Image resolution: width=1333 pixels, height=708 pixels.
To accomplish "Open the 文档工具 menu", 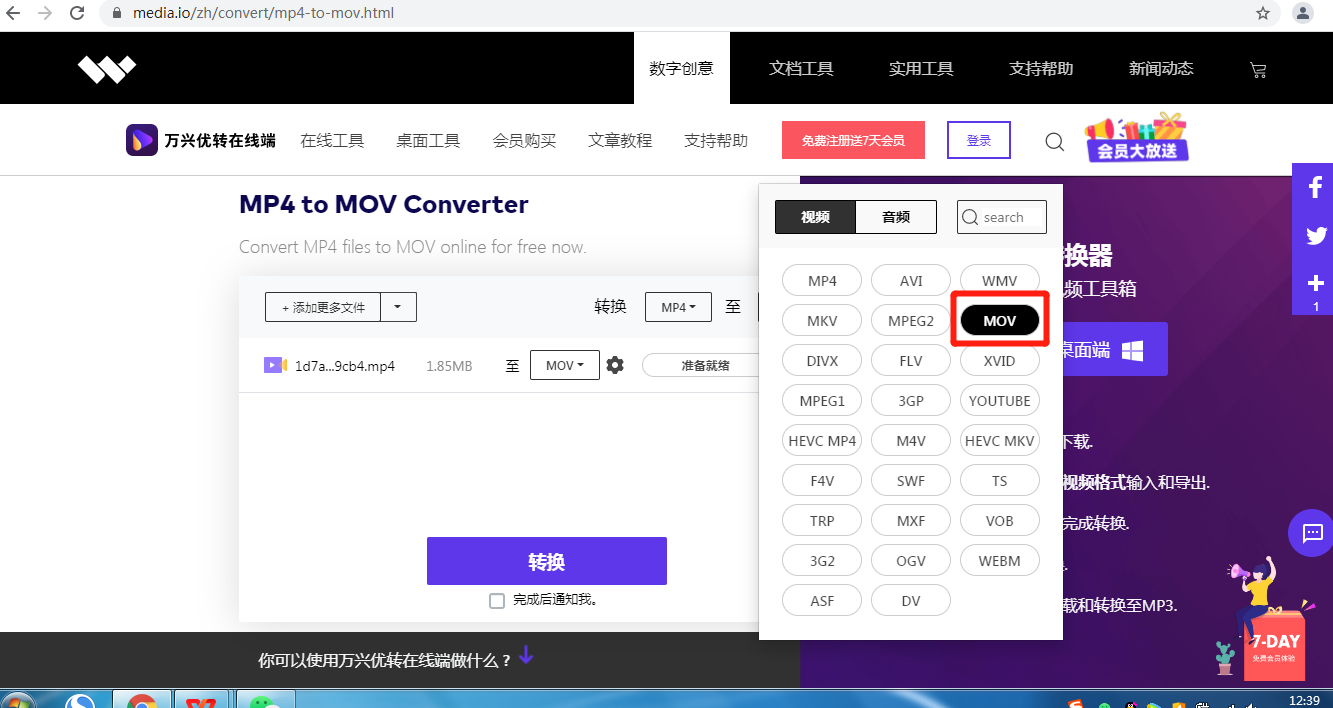I will [x=801, y=68].
